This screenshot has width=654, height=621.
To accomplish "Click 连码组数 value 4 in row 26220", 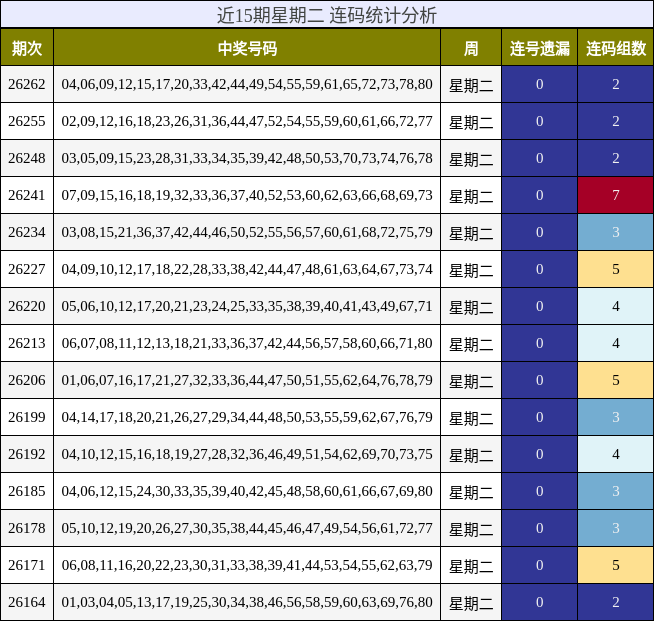I will [x=616, y=306].
